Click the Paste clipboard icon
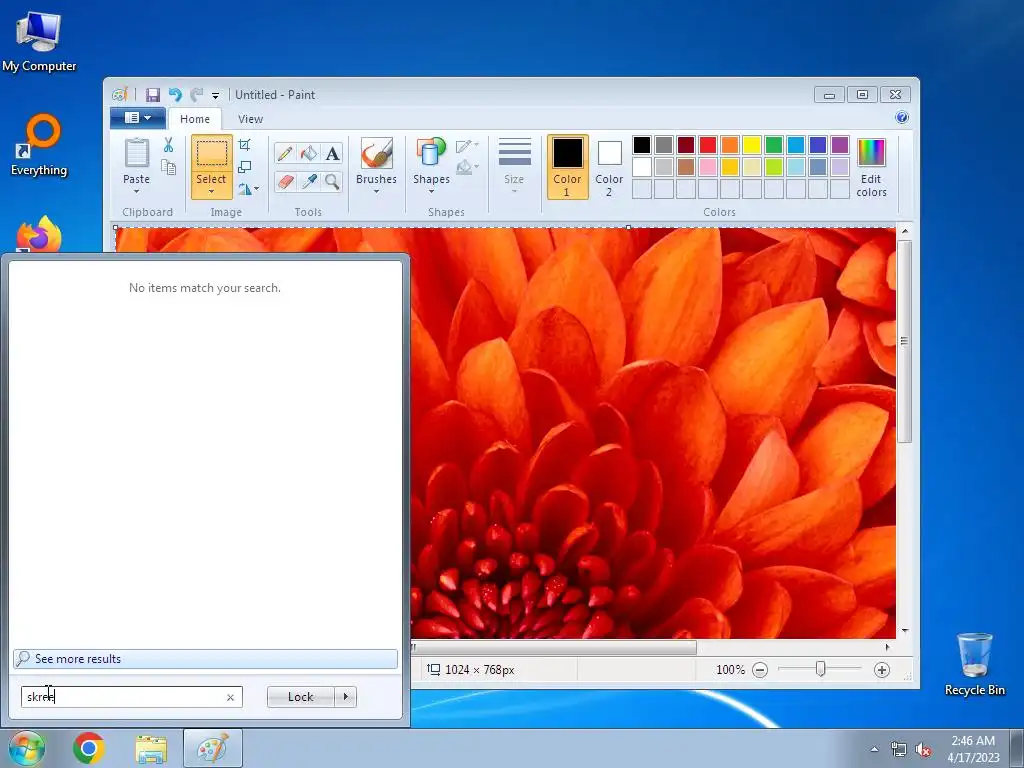This screenshot has width=1024, height=768. tap(136, 153)
